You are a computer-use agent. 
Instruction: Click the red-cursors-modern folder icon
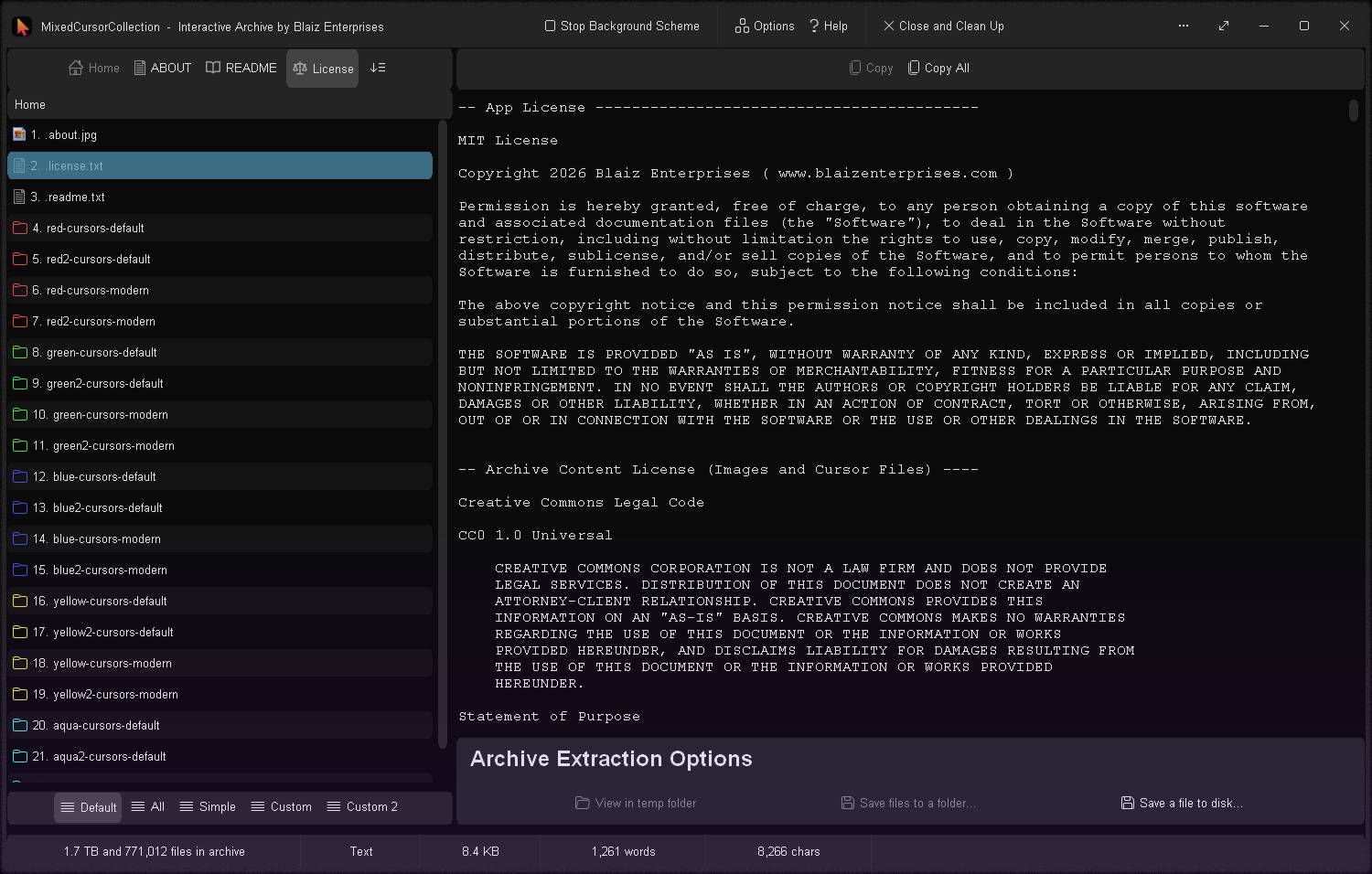pos(20,290)
